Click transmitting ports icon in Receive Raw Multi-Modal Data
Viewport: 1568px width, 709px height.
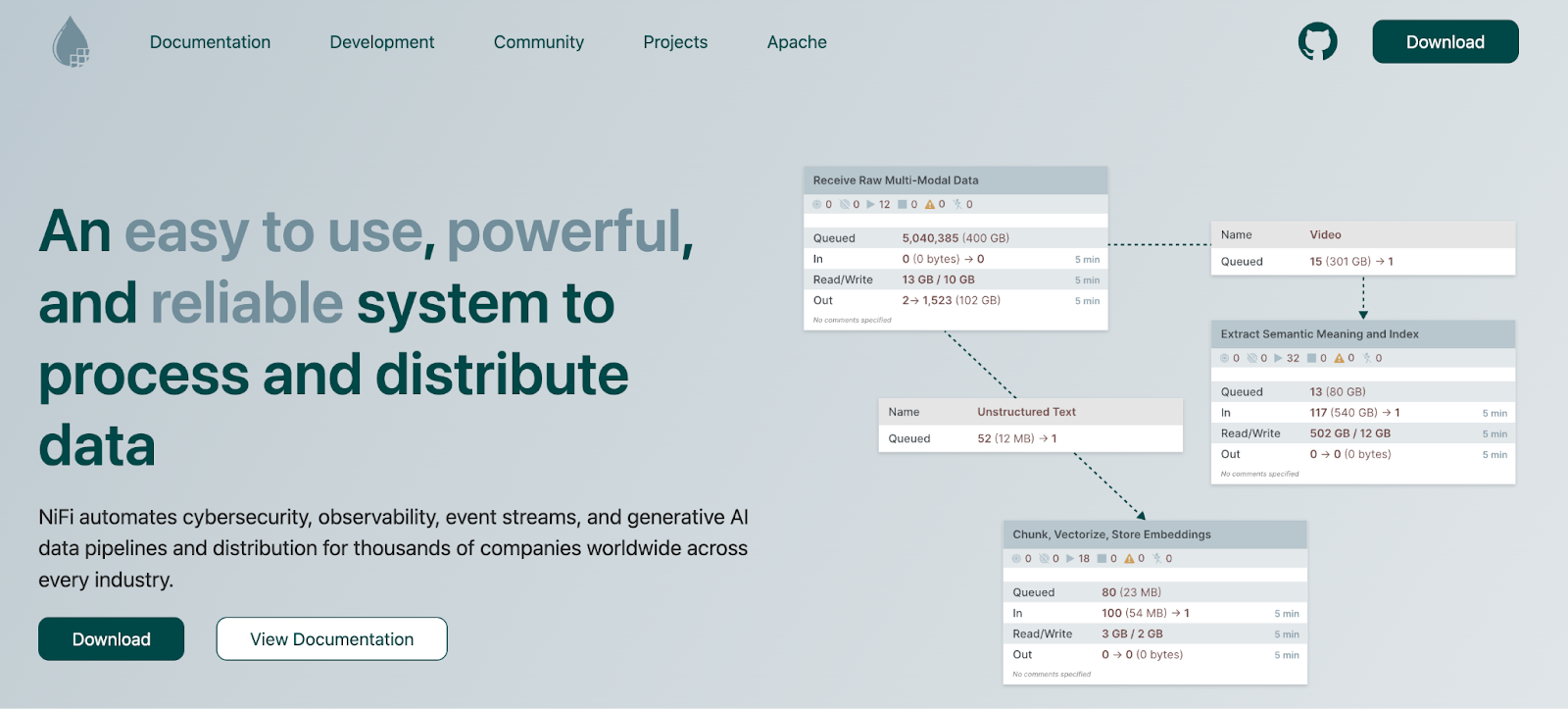point(816,205)
